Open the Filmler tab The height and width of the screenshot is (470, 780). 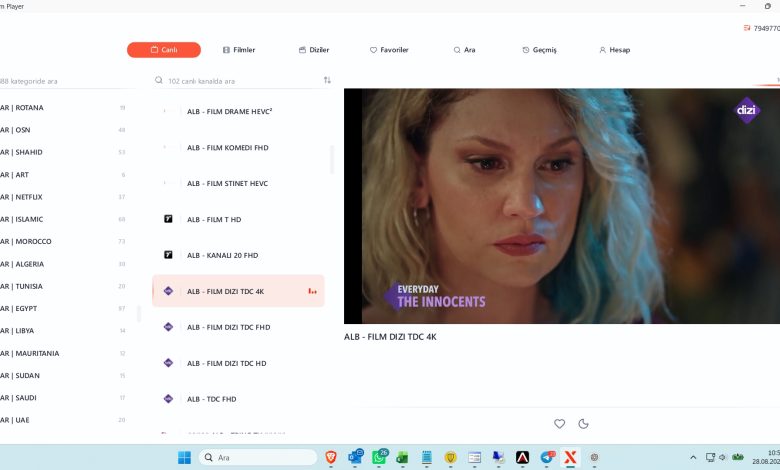click(239, 50)
